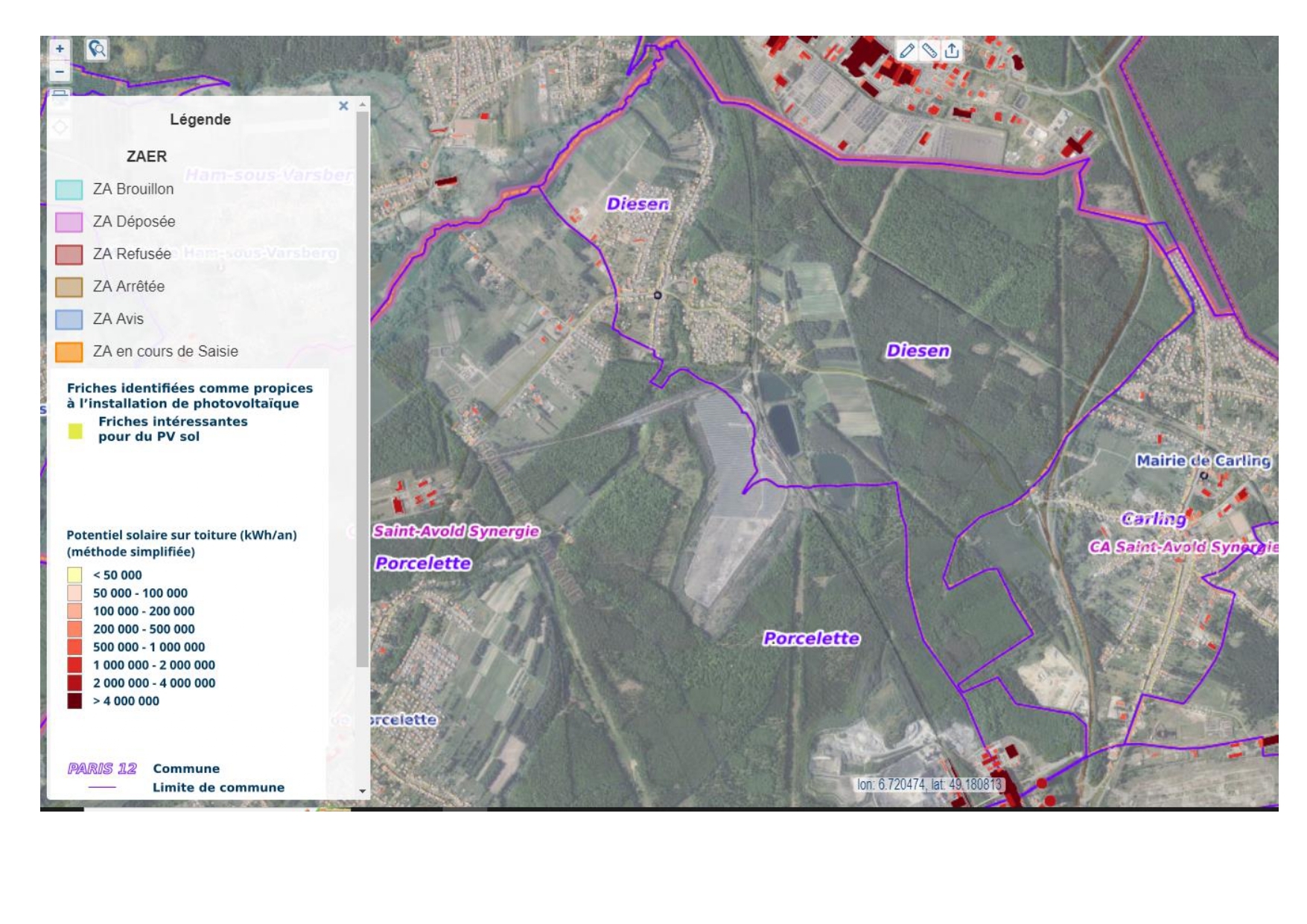Close the Légende panel
This screenshot has height=924, width=1307.
click(343, 106)
